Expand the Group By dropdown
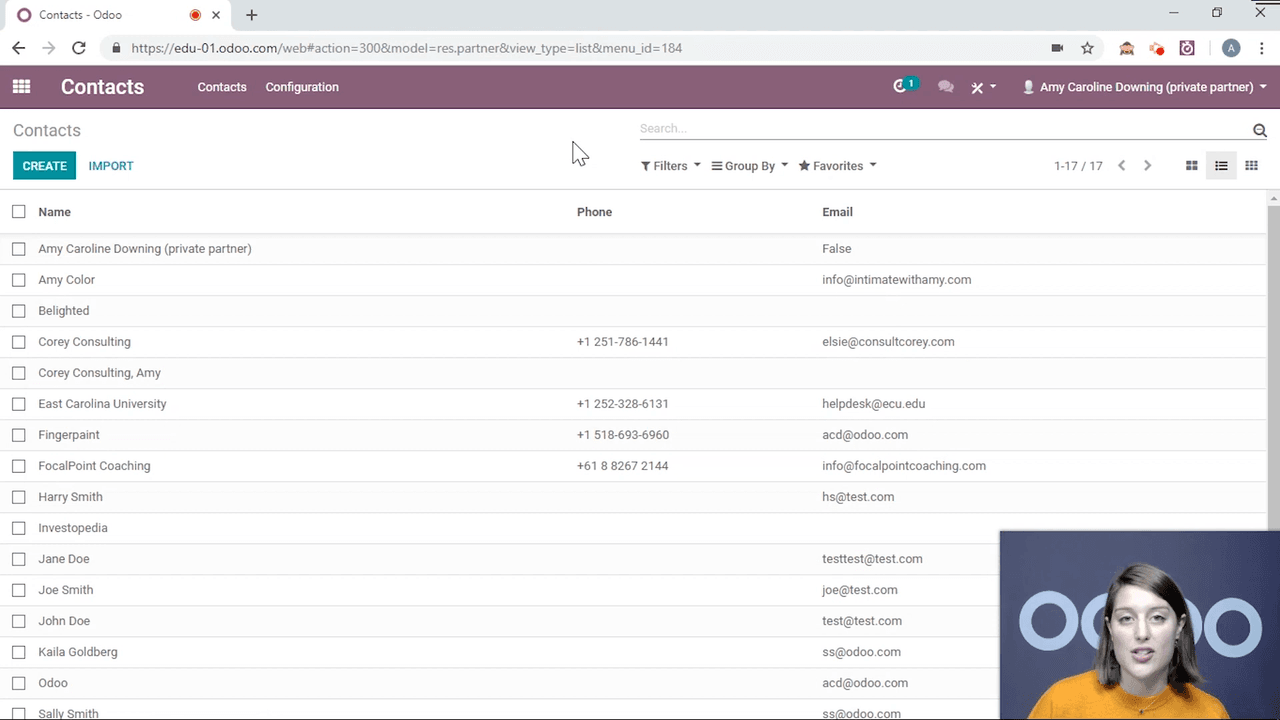 [x=748, y=165]
